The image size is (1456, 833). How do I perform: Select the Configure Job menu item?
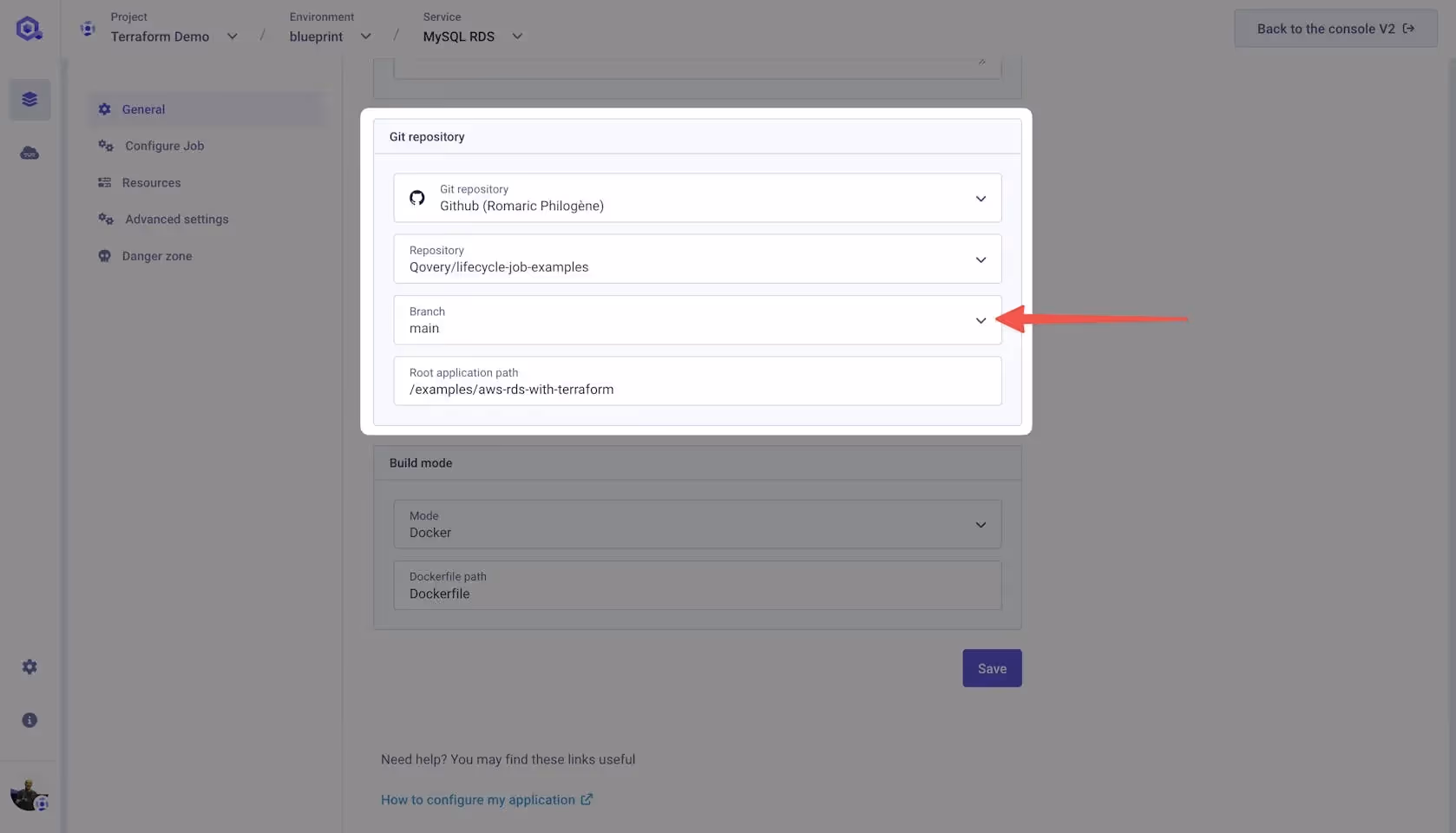point(164,145)
